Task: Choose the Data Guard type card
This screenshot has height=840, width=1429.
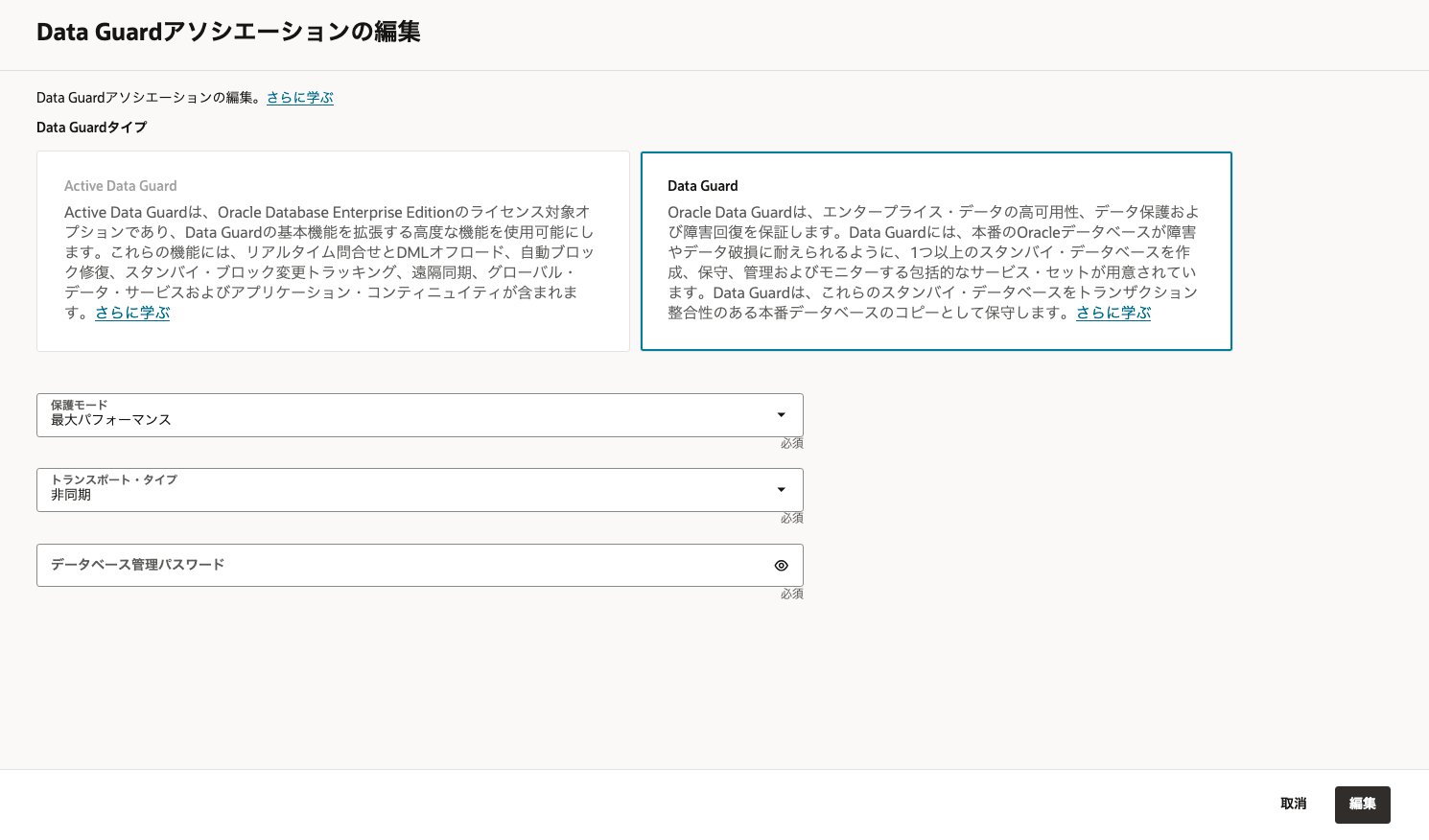Action: [935, 251]
